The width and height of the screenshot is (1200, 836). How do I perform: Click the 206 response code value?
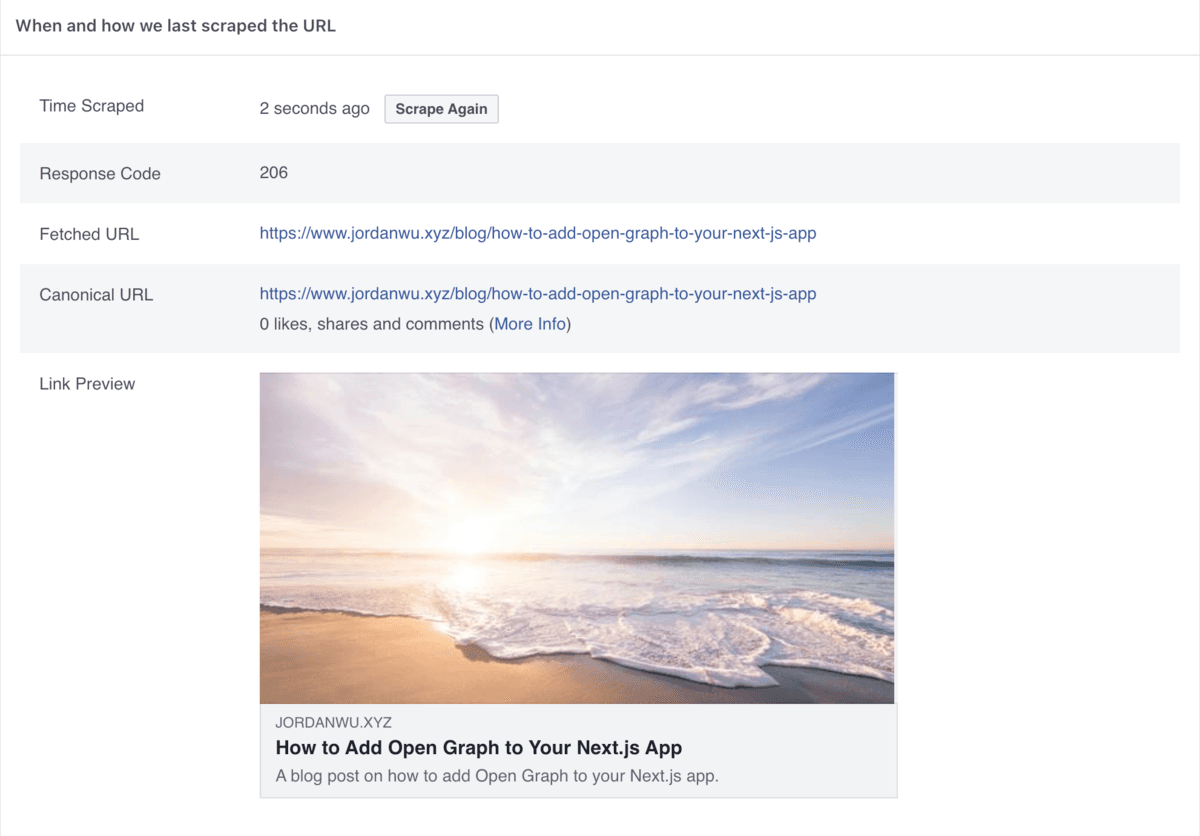pos(273,172)
